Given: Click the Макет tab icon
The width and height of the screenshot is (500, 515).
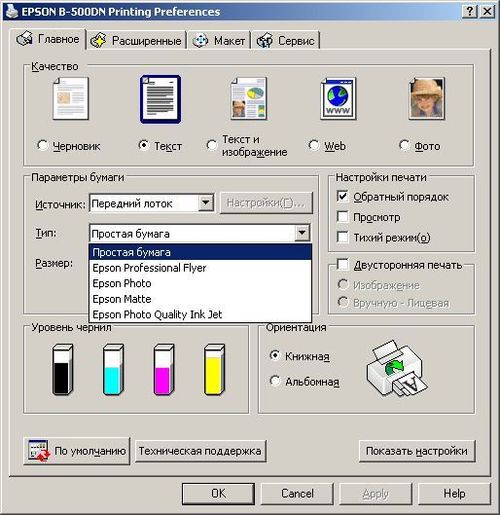Looking at the screenshot, I should click(x=200, y=41).
